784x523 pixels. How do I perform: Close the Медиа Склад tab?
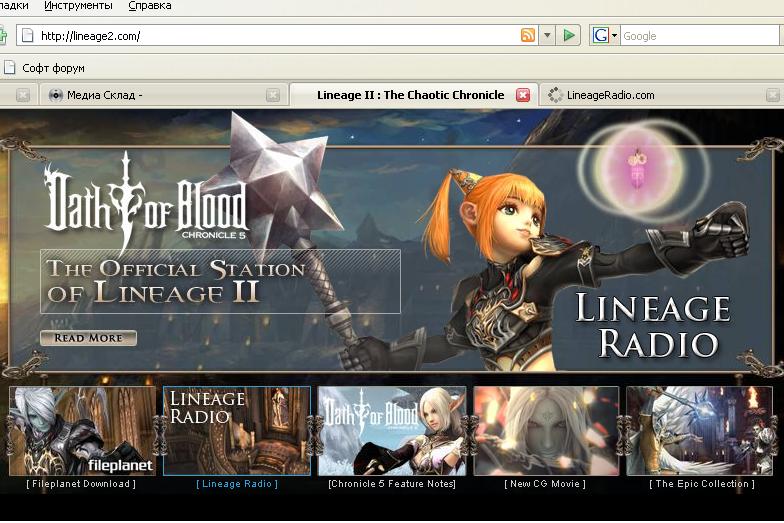tap(272, 95)
